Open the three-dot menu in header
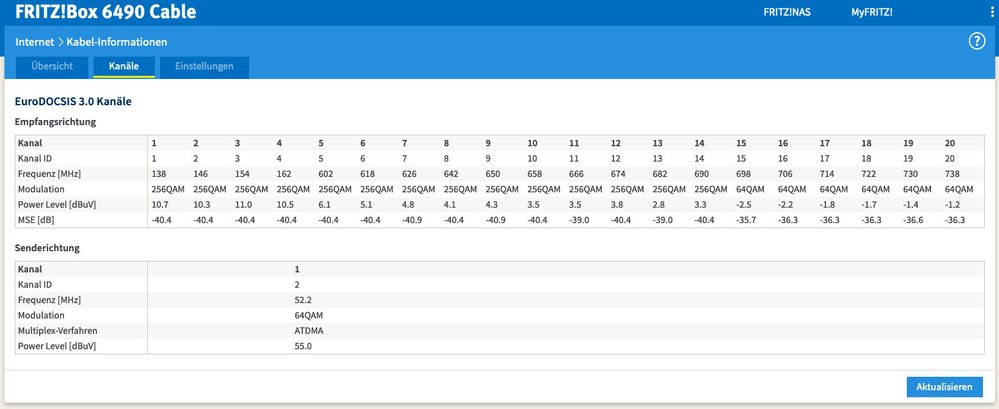The width and height of the screenshot is (999, 409). pos(994,11)
